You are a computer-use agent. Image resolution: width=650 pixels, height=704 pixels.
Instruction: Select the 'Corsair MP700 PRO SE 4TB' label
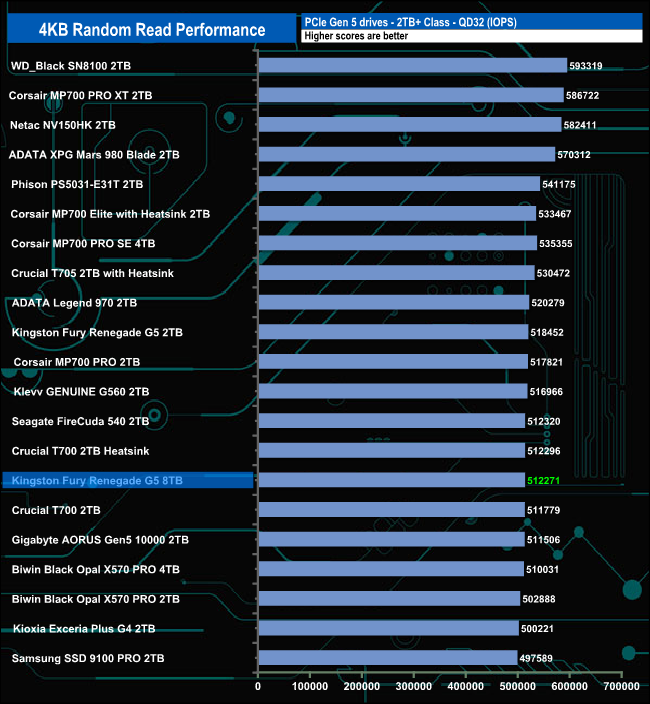coord(83,244)
